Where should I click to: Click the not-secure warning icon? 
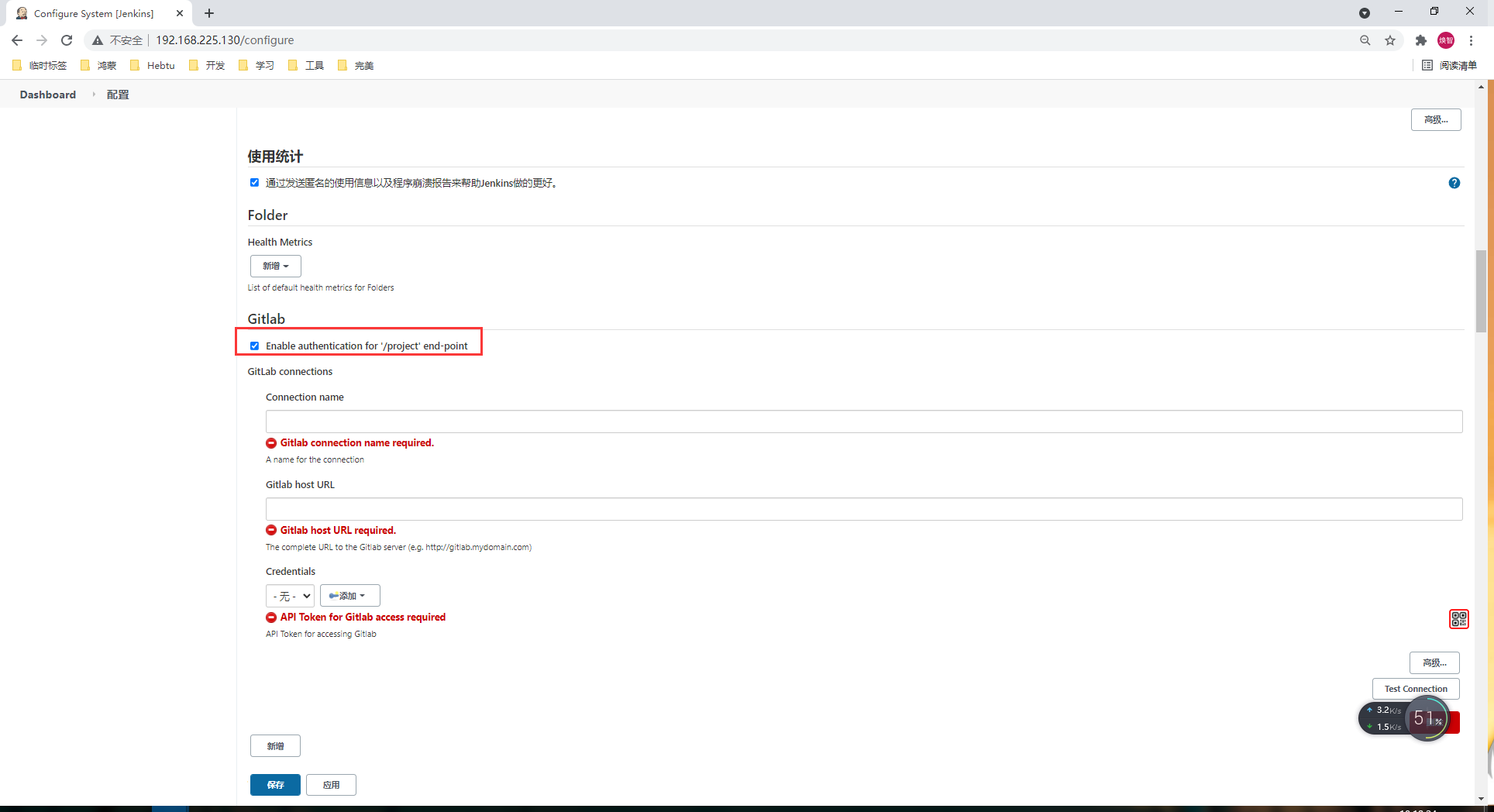[x=97, y=40]
